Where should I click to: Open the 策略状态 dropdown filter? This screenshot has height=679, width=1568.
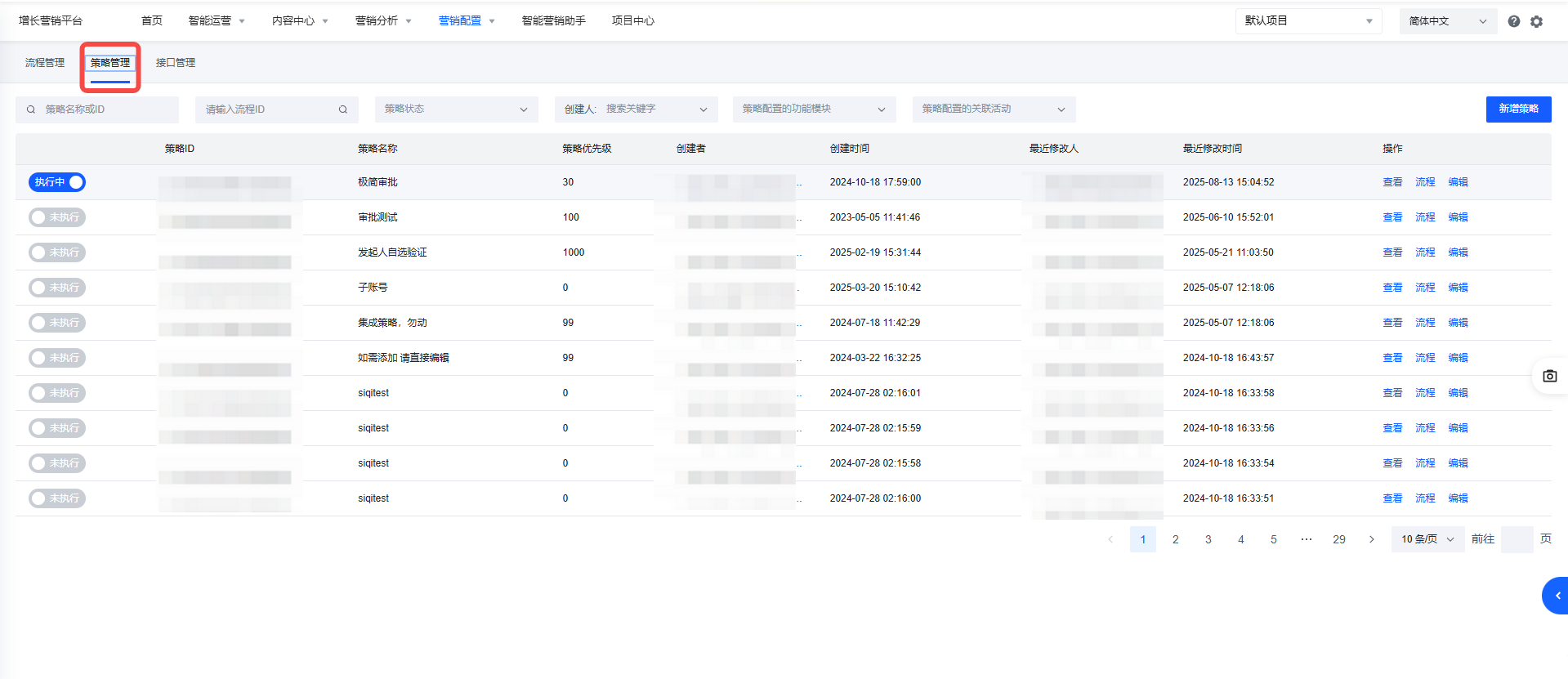[x=457, y=109]
